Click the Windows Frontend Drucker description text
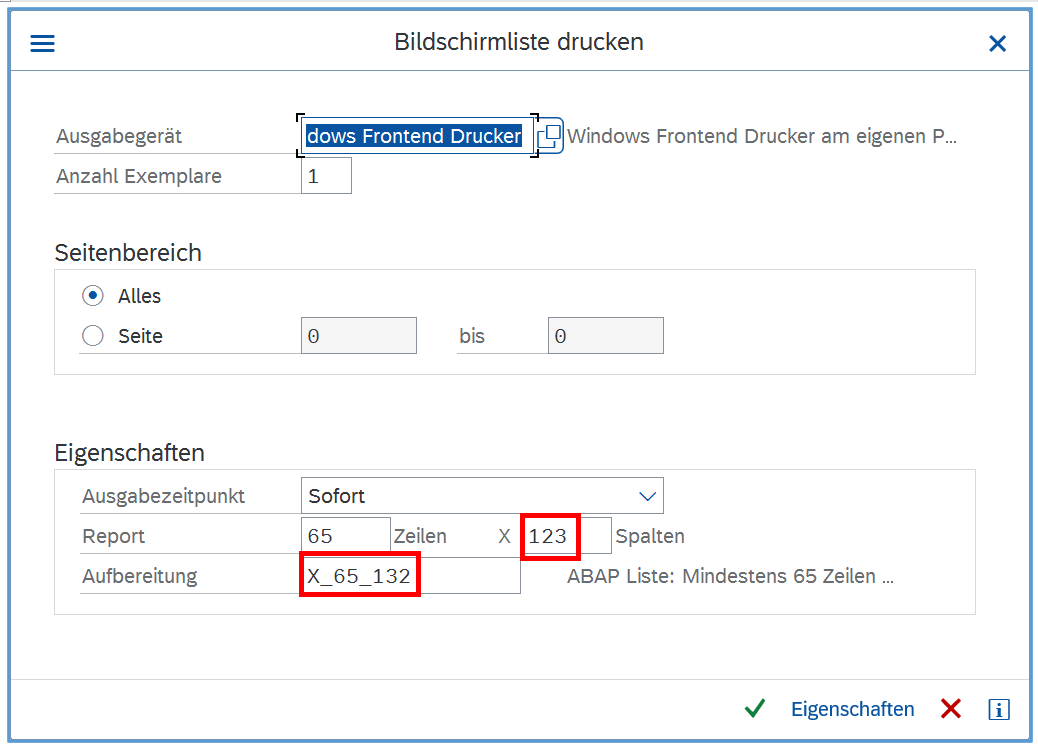 (762, 136)
